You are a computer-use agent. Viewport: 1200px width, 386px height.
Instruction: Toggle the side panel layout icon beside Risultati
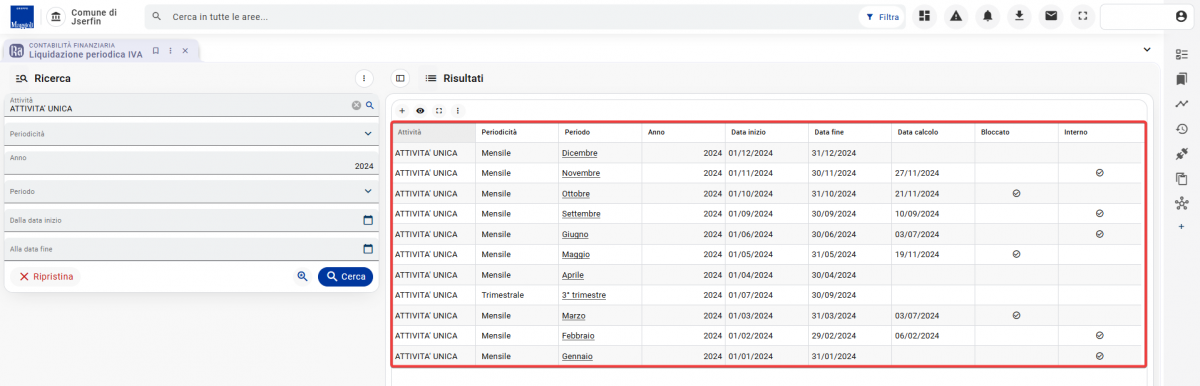click(400, 77)
